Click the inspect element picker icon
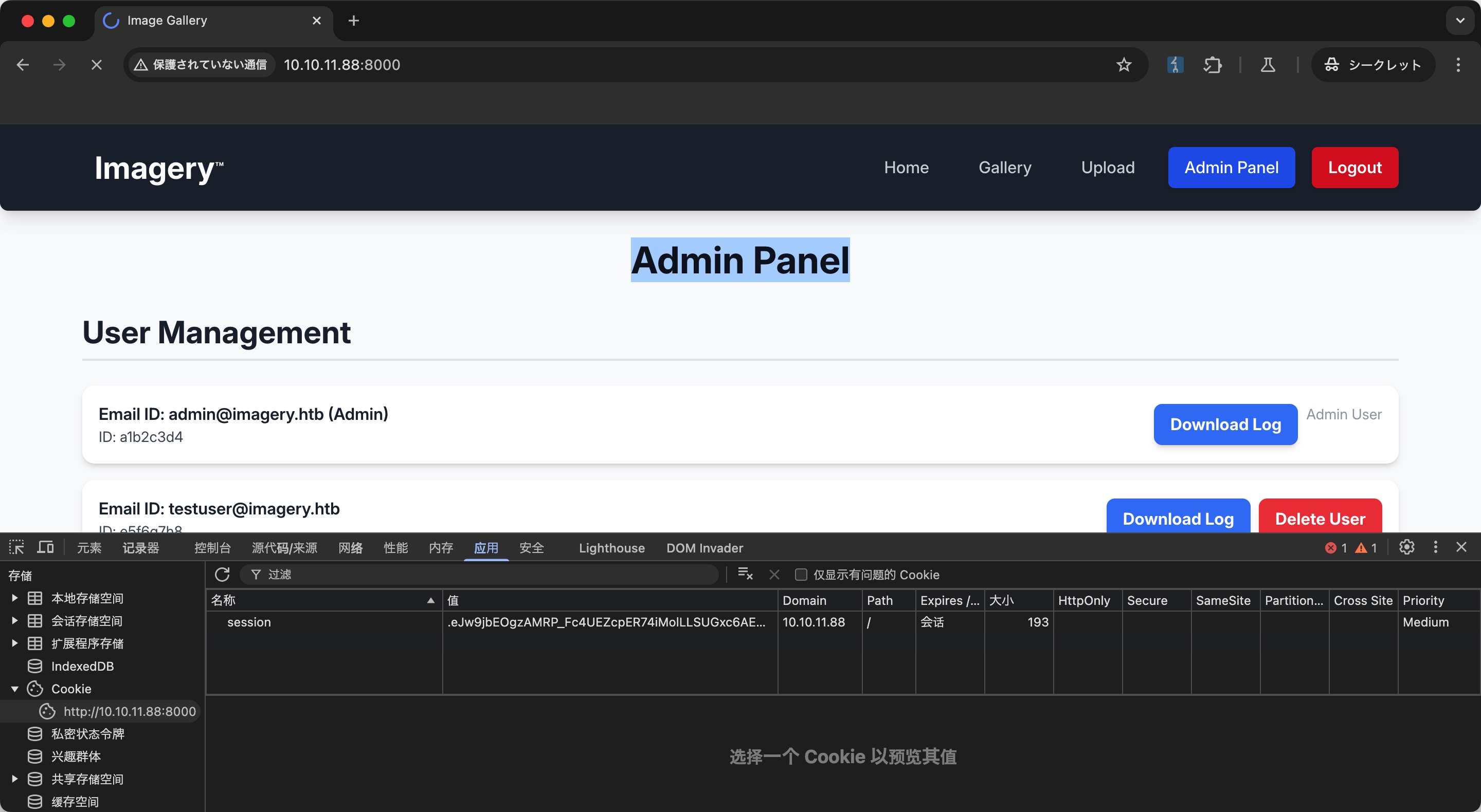 click(x=16, y=547)
